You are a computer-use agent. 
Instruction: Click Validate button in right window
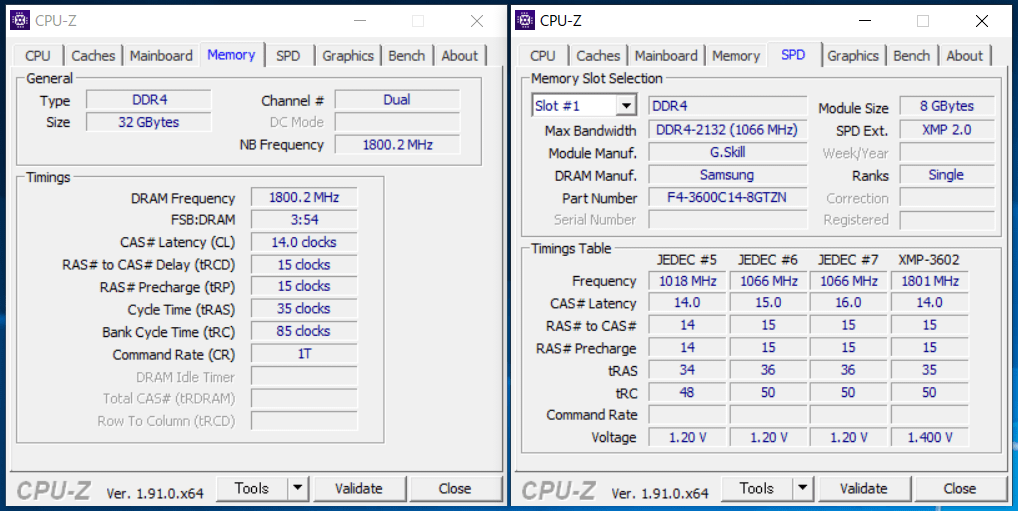tap(863, 488)
